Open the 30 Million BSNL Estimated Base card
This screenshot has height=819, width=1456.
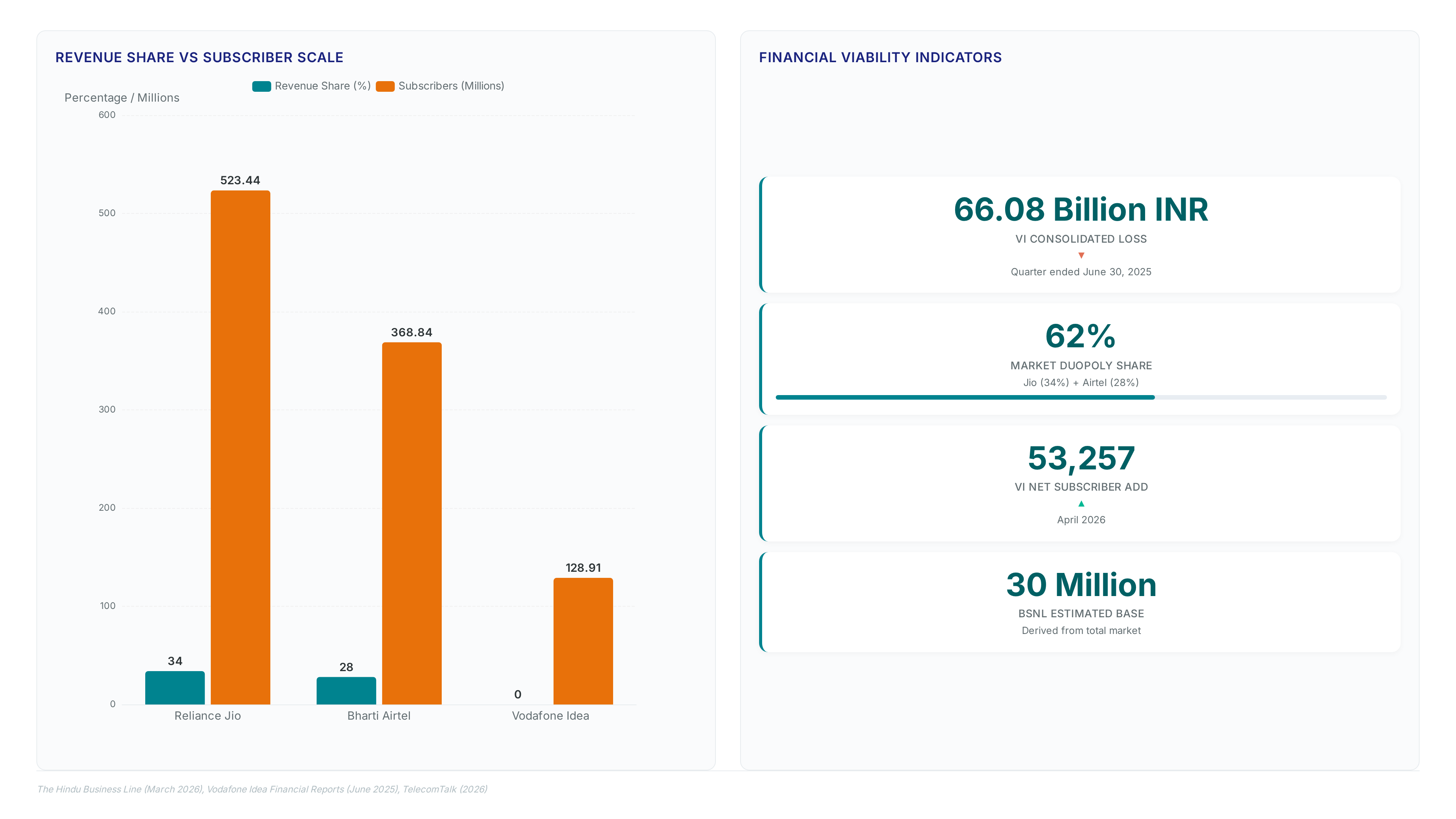[1081, 602]
